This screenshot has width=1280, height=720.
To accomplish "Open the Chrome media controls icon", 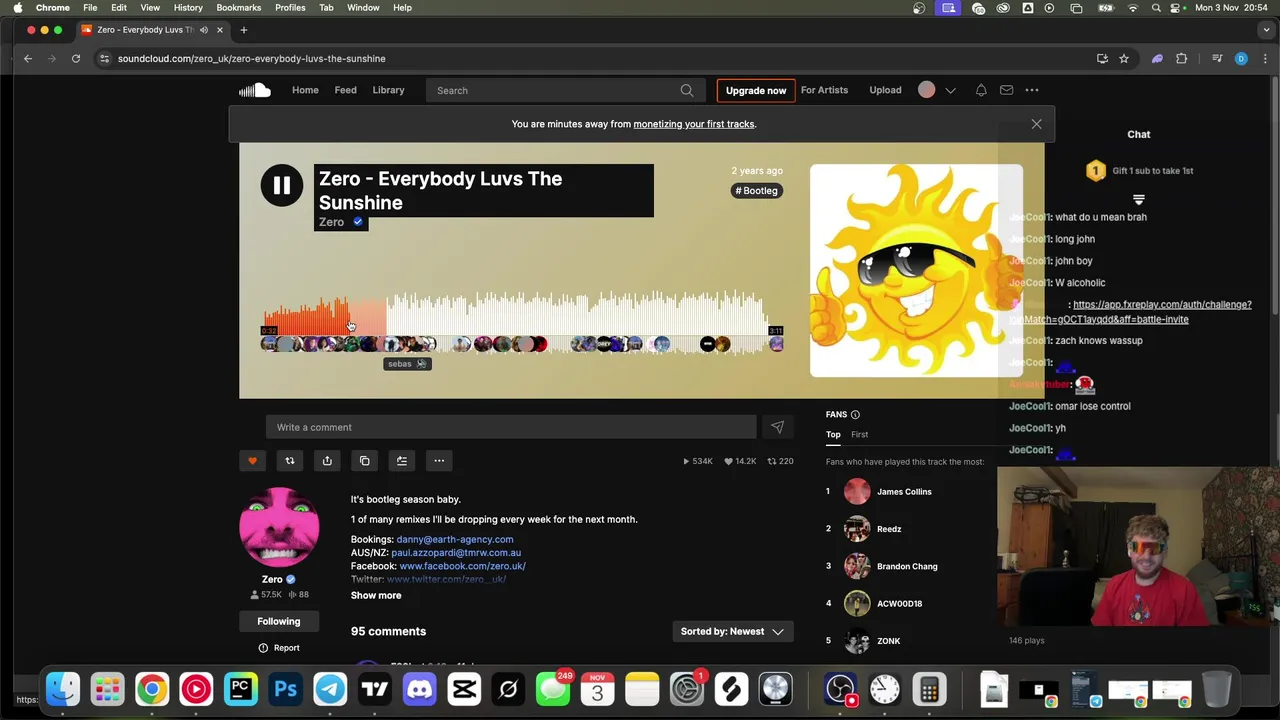I will pos(1217,59).
